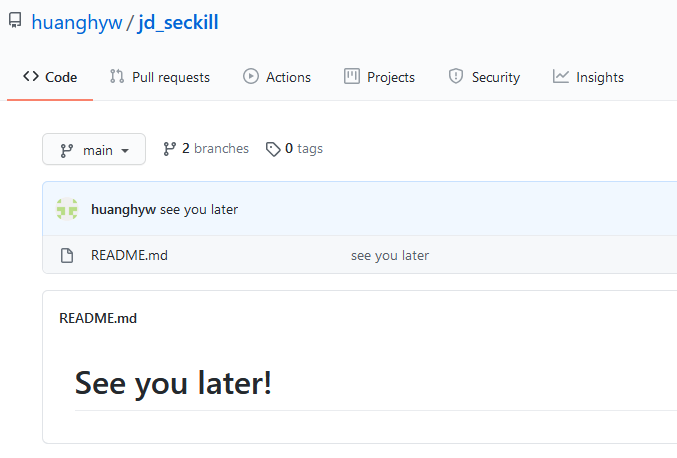The image size is (677, 458).
Task: Open the main branch dropdown
Action: tap(94, 150)
